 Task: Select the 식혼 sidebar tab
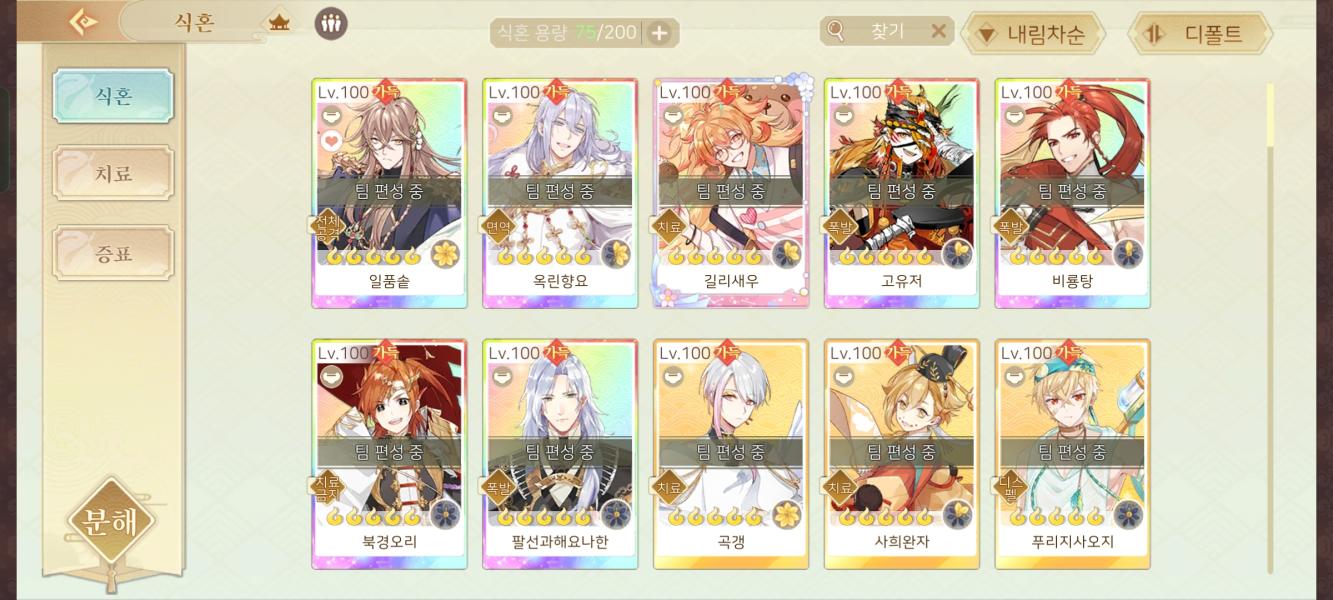[113, 96]
